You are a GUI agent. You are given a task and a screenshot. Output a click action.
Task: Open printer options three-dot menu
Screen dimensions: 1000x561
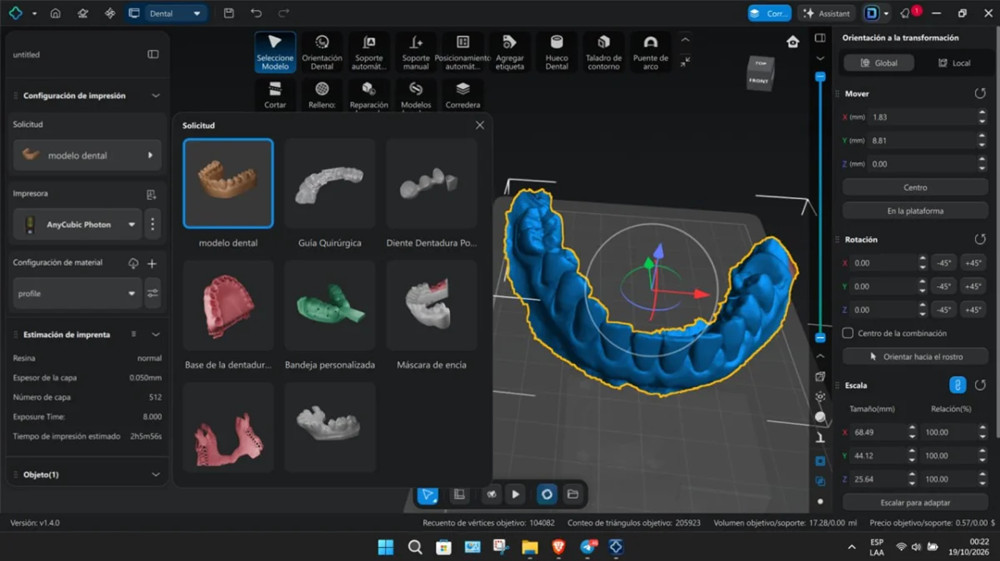click(152, 224)
